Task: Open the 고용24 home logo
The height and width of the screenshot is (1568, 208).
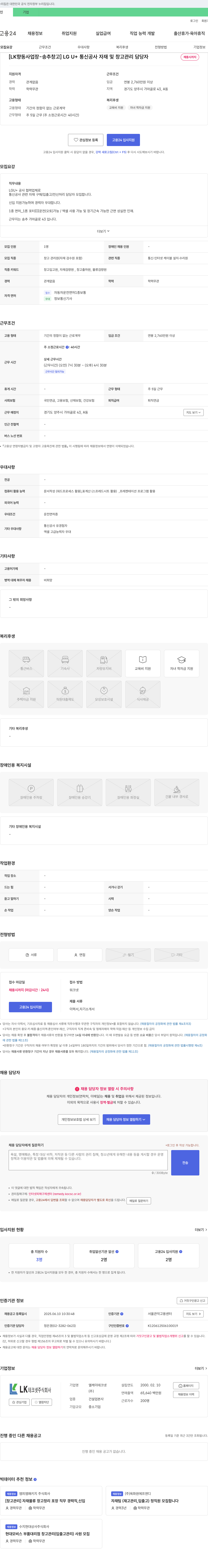Action: pos(8,33)
